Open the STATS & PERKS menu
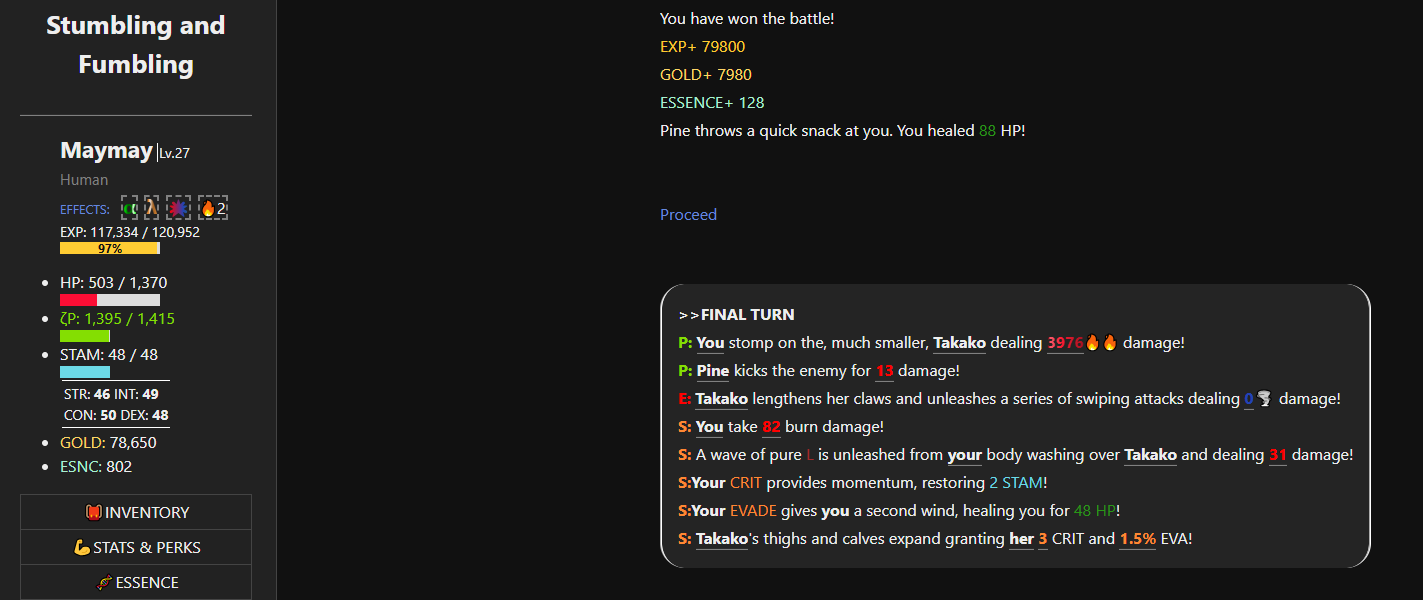 coord(136,548)
